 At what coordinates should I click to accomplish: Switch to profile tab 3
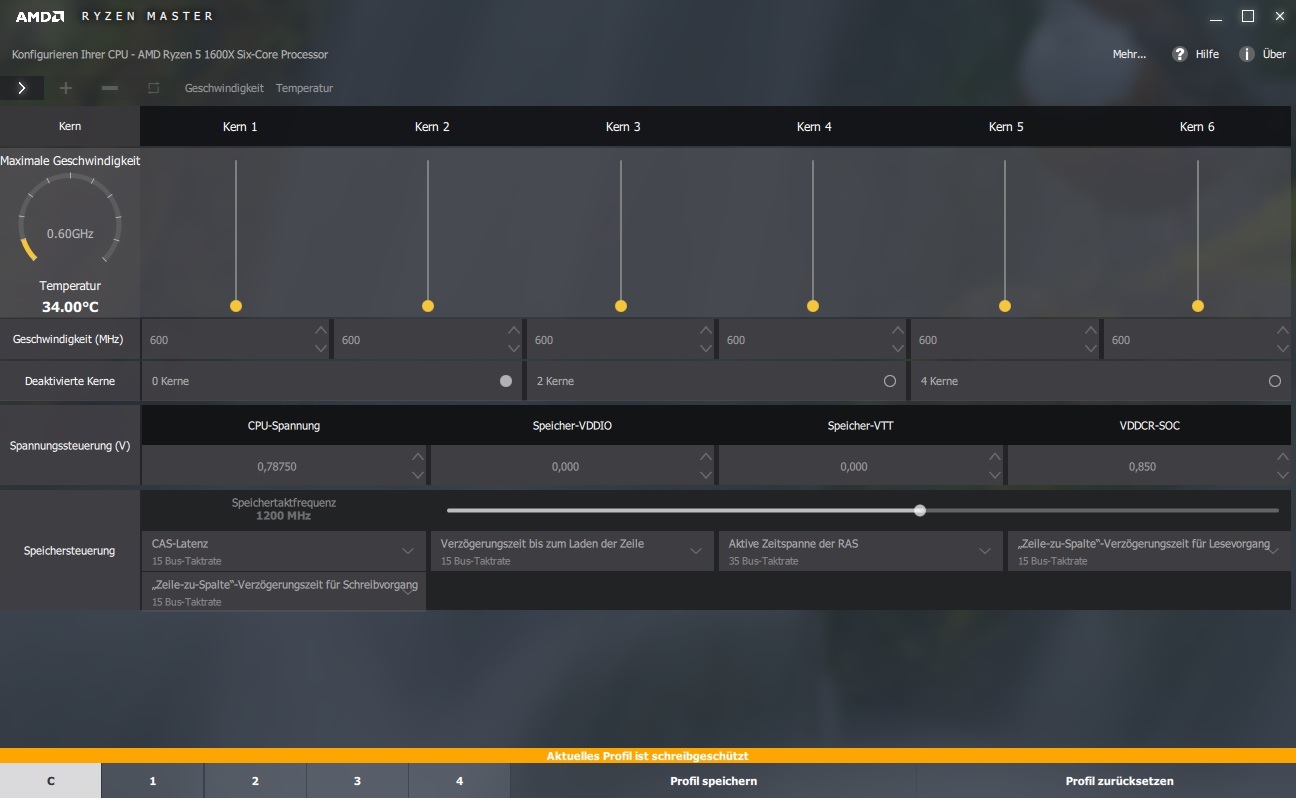pyautogui.click(x=357, y=781)
